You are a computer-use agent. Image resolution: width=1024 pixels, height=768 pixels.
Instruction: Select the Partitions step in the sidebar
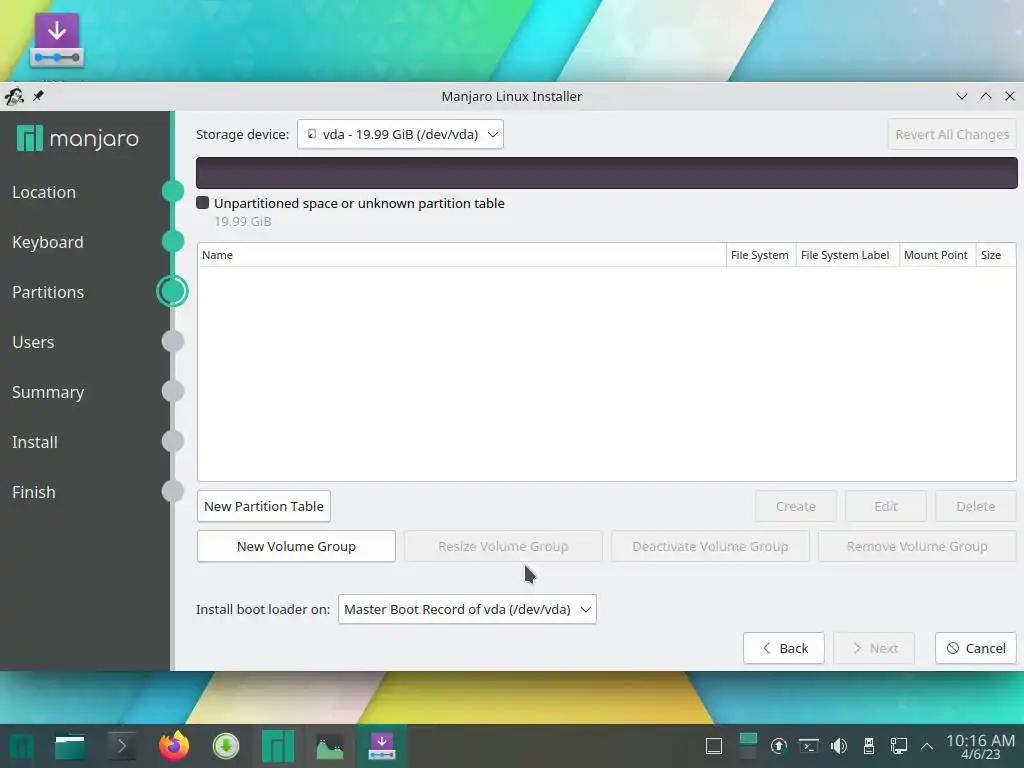pyautogui.click(x=48, y=292)
